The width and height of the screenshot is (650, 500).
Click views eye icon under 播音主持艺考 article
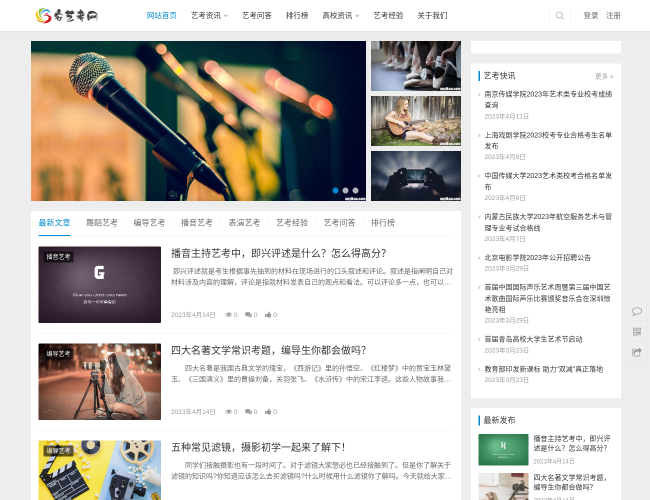[x=228, y=315]
